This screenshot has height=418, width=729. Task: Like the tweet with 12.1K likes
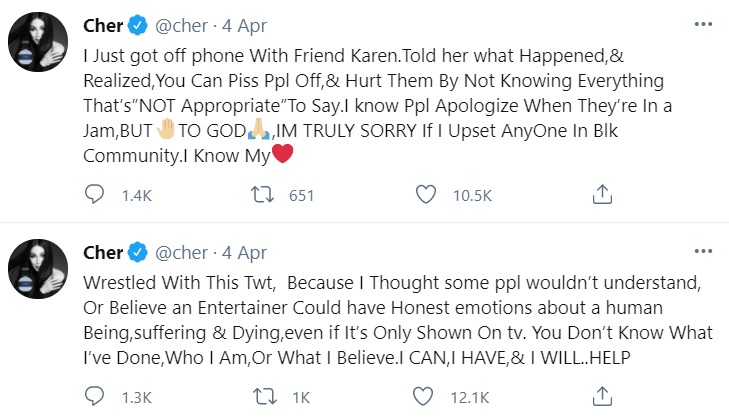click(427, 397)
